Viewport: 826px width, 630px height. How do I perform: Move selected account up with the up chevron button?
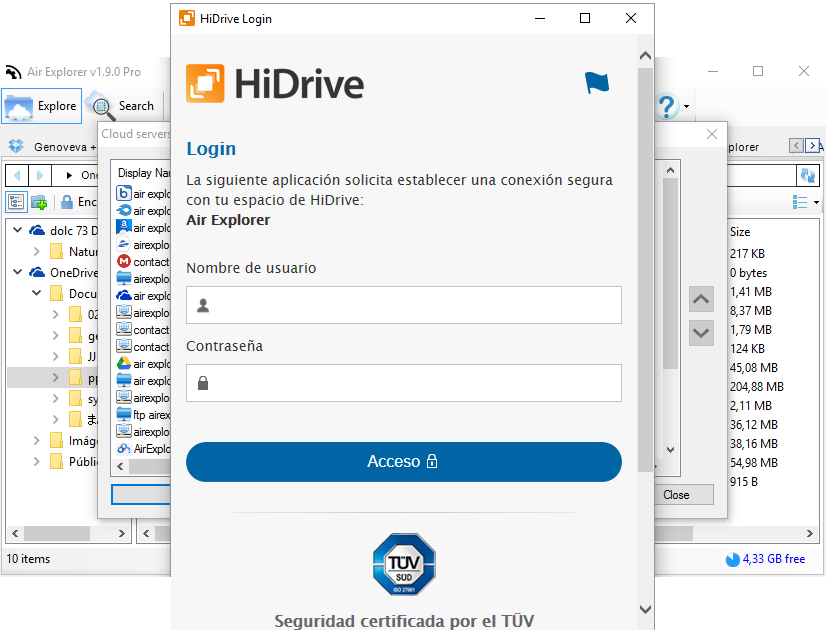[x=701, y=299]
